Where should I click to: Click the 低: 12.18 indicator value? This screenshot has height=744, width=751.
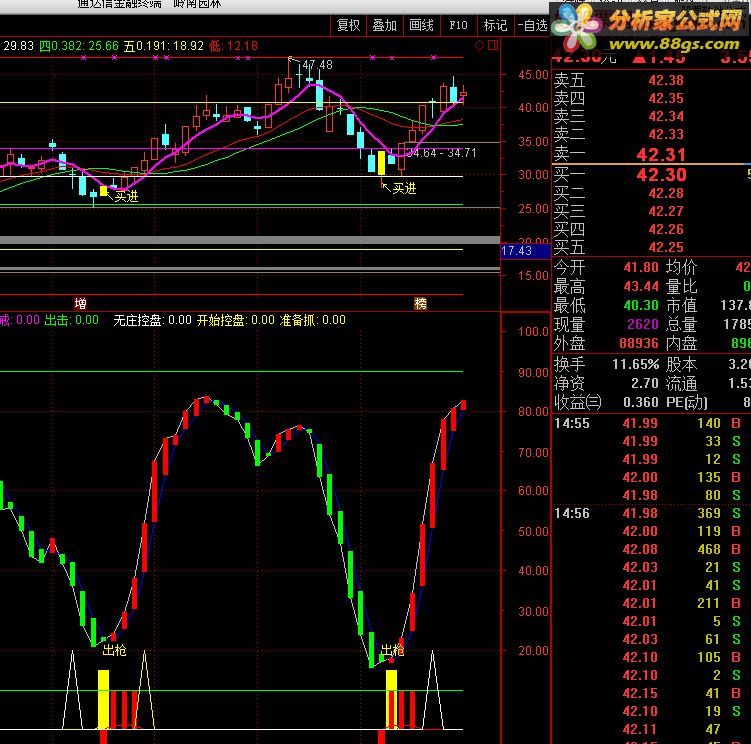click(x=233, y=46)
